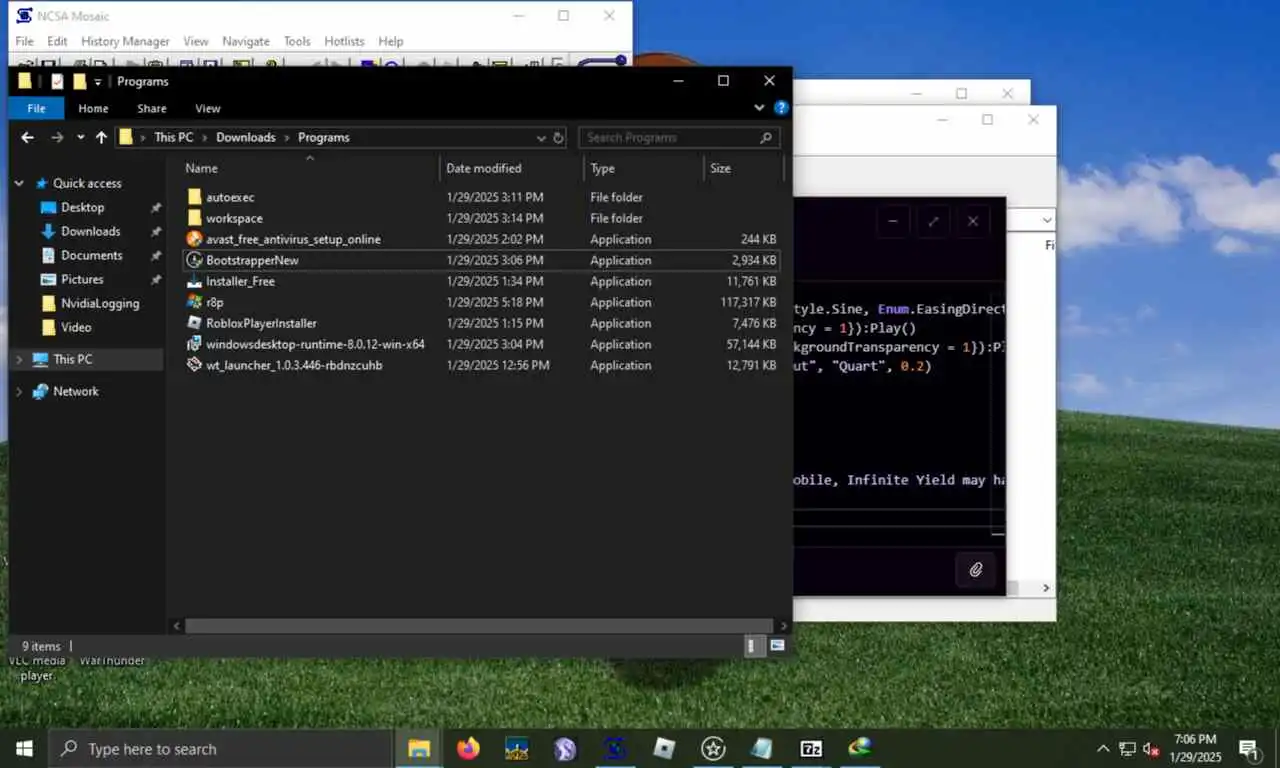Open NvidiaLogging in Quick access
The height and width of the screenshot is (768, 1280).
click(99, 303)
